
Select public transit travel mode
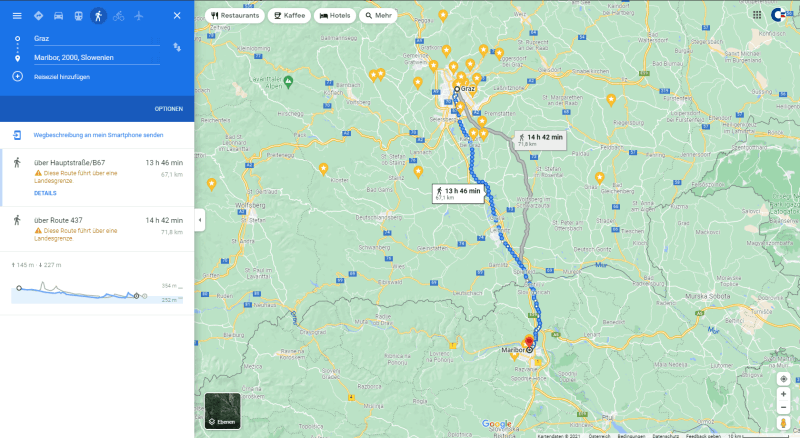[78, 16]
